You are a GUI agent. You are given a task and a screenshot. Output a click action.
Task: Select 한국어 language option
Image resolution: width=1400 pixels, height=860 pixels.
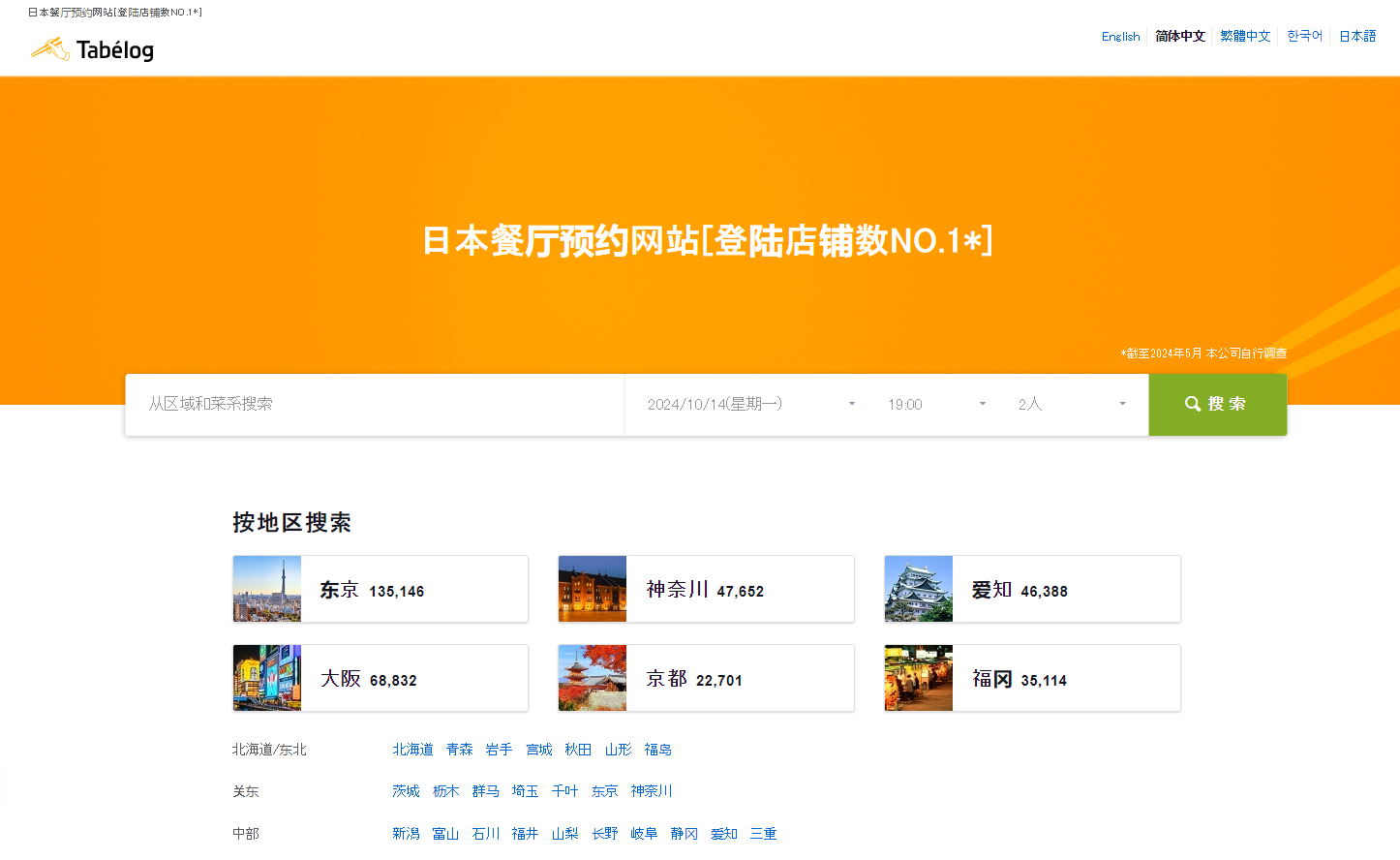point(1304,37)
